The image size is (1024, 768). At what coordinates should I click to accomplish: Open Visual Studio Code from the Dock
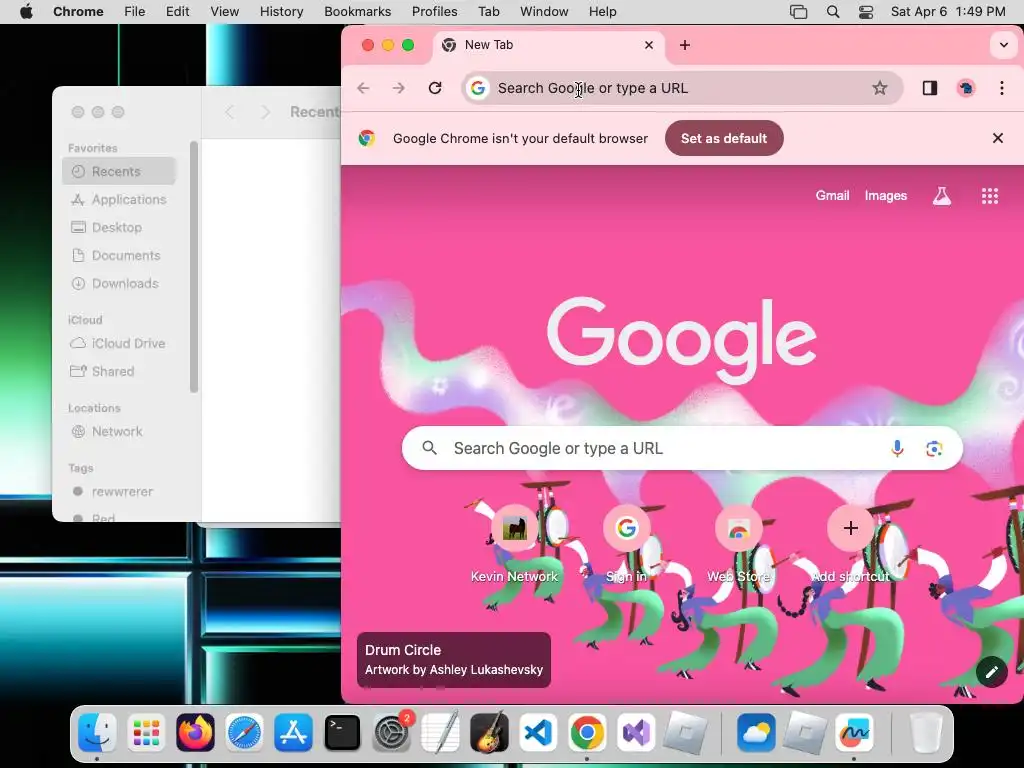(x=538, y=733)
